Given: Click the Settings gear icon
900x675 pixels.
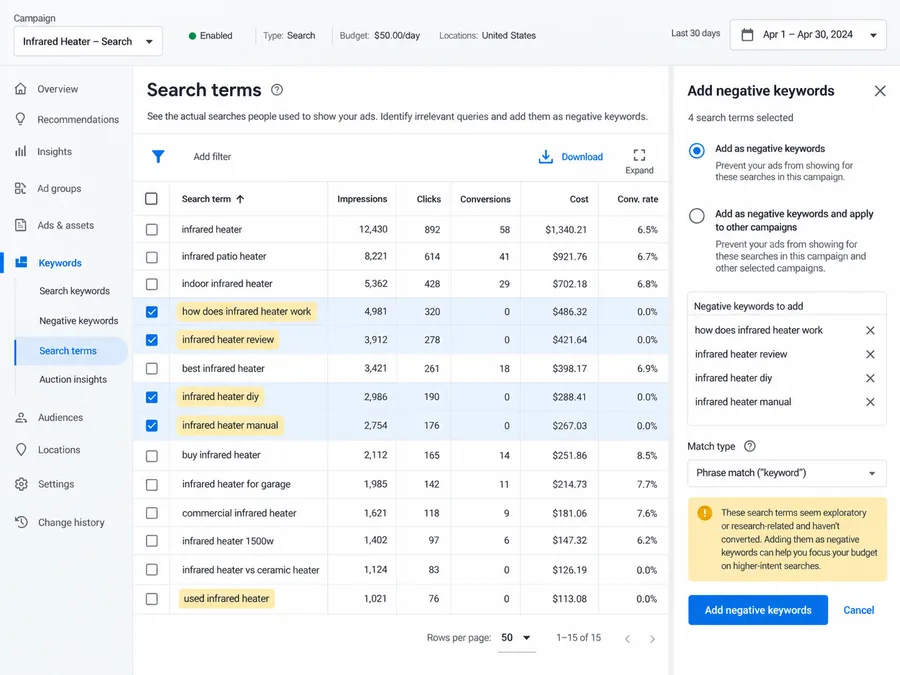Looking at the screenshot, I should point(21,484).
